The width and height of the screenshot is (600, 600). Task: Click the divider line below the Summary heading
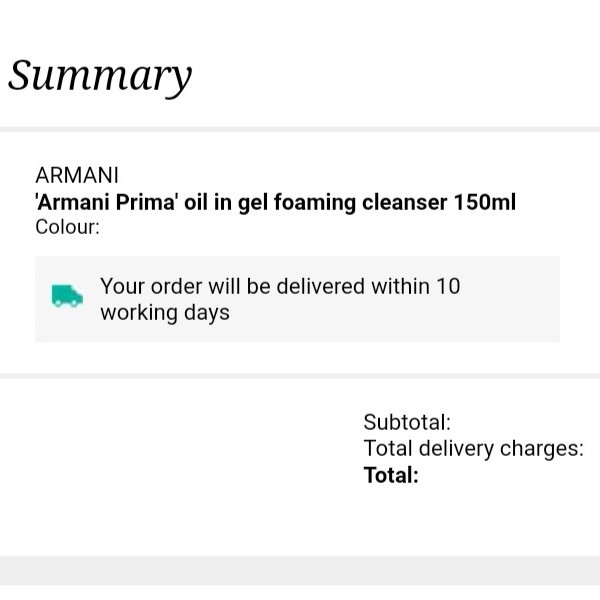tap(300, 129)
